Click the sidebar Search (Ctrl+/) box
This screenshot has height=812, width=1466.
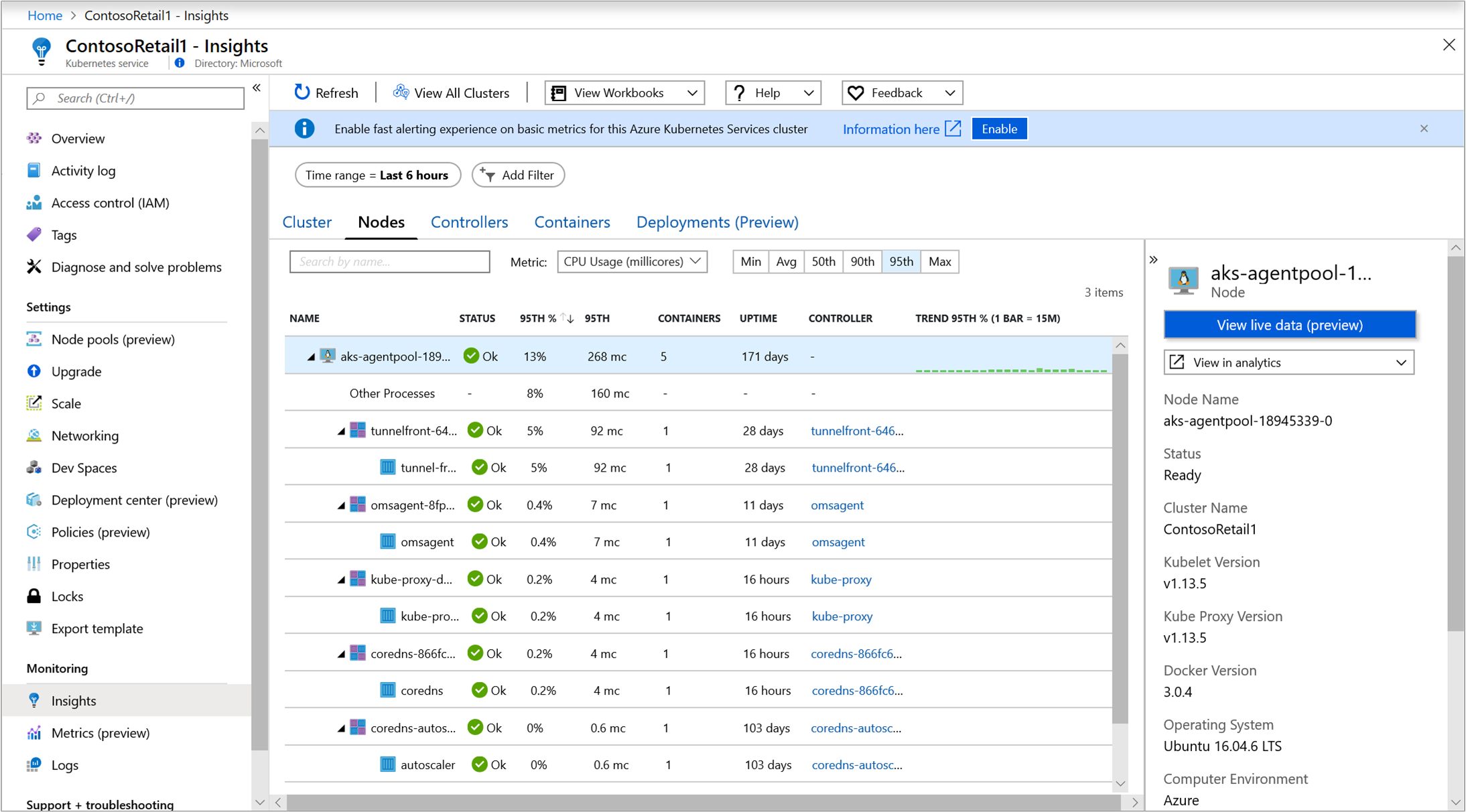pyautogui.click(x=135, y=98)
